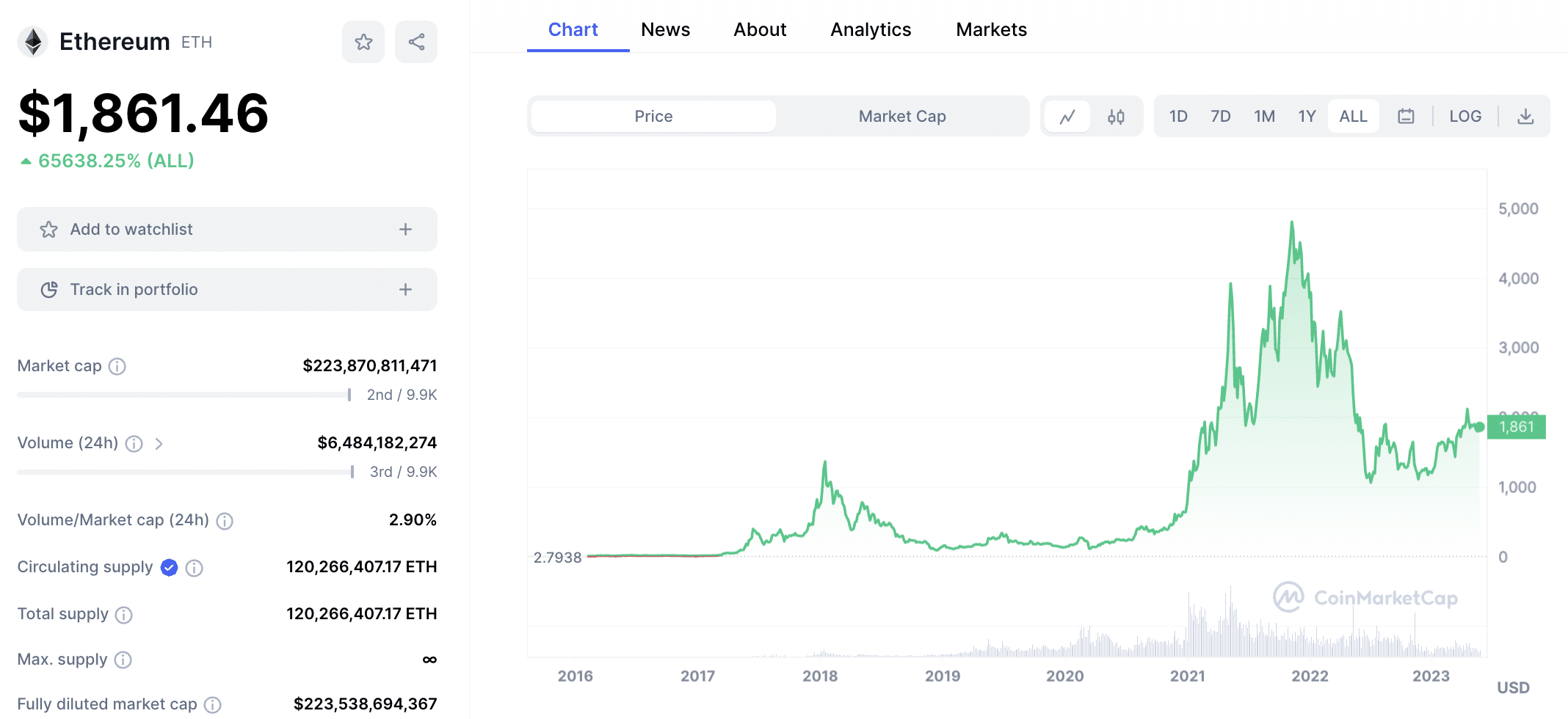Toggle LOG scale on chart

1465,116
